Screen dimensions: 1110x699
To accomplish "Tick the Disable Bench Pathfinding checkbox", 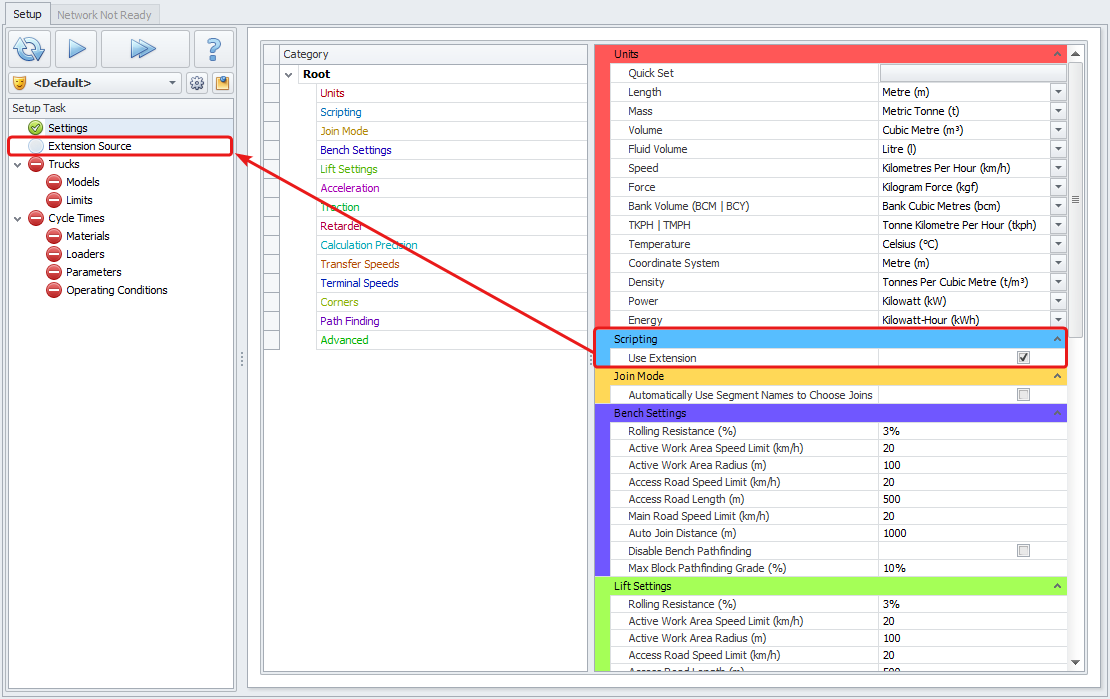I will click(x=1023, y=550).
